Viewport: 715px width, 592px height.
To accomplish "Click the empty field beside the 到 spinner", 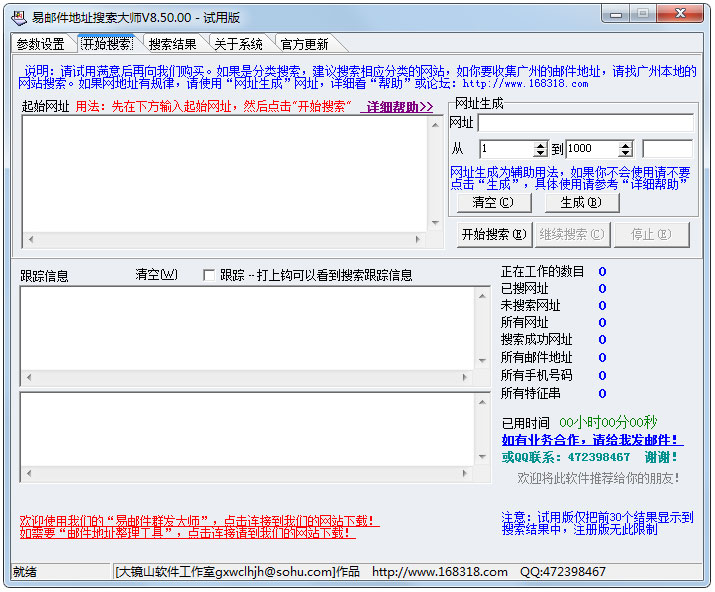I will tap(668, 149).
